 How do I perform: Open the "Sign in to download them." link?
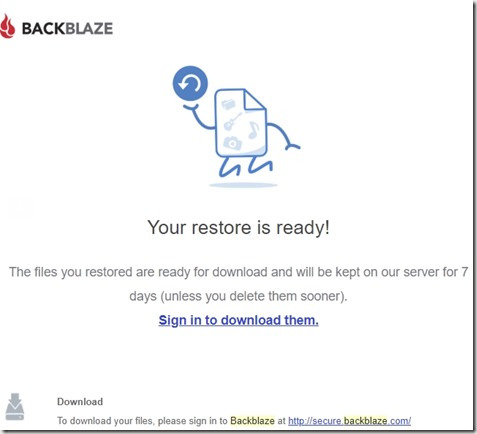[x=238, y=320]
